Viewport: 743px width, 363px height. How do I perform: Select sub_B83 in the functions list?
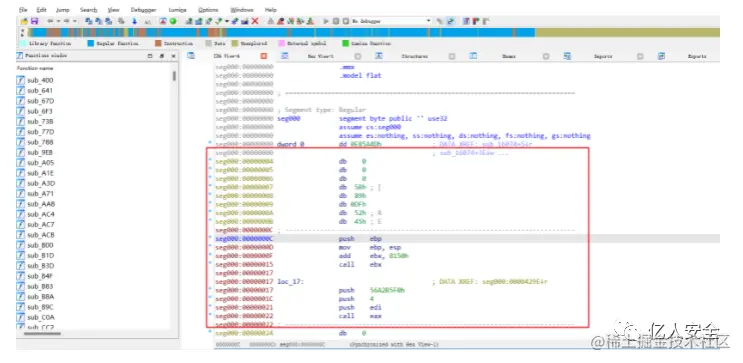point(40,286)
